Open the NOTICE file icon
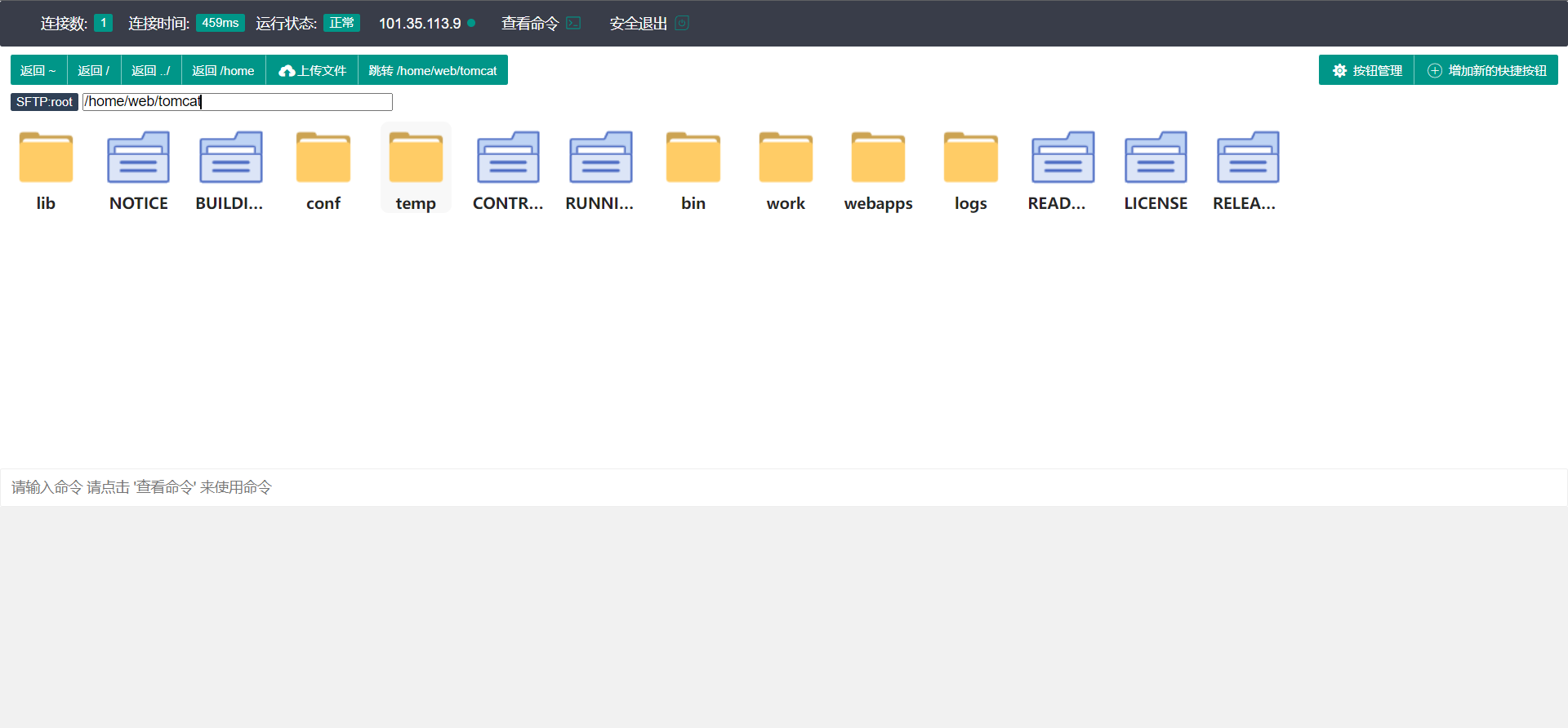Screen dimensions: 1568x728 (x=138, y=157)
